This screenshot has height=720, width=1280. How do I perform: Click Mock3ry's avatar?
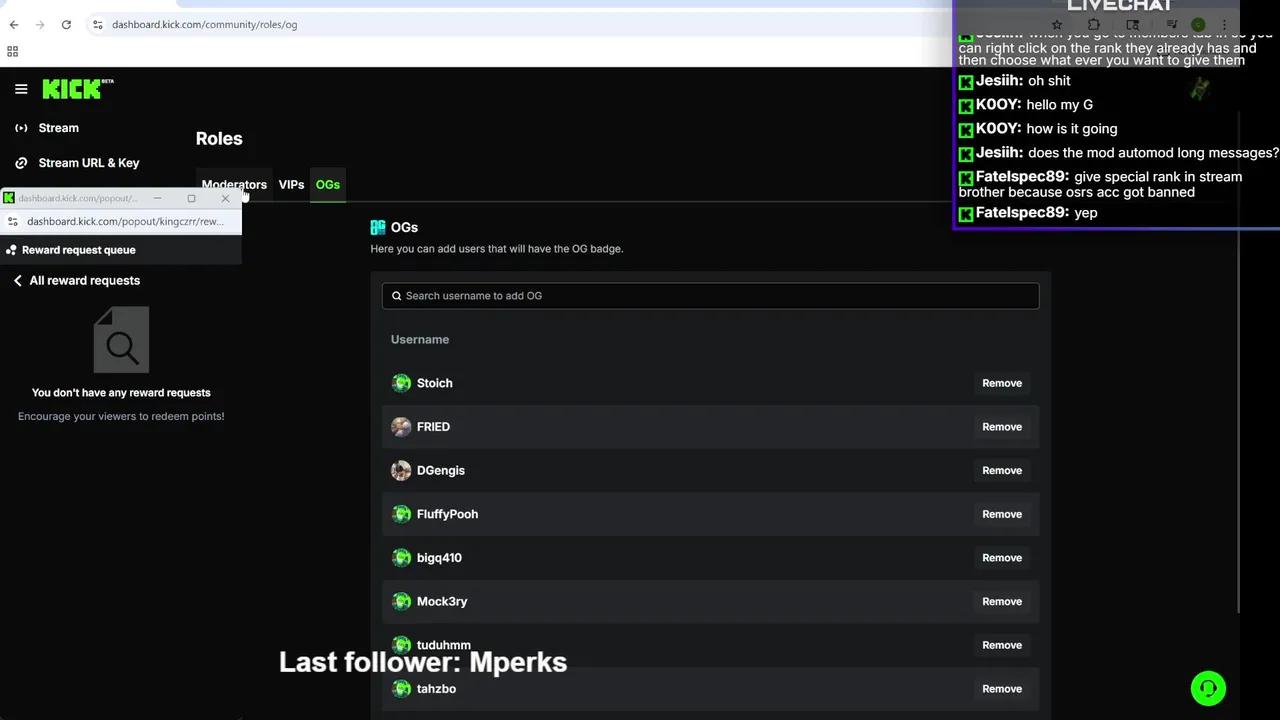coord(401,601)
